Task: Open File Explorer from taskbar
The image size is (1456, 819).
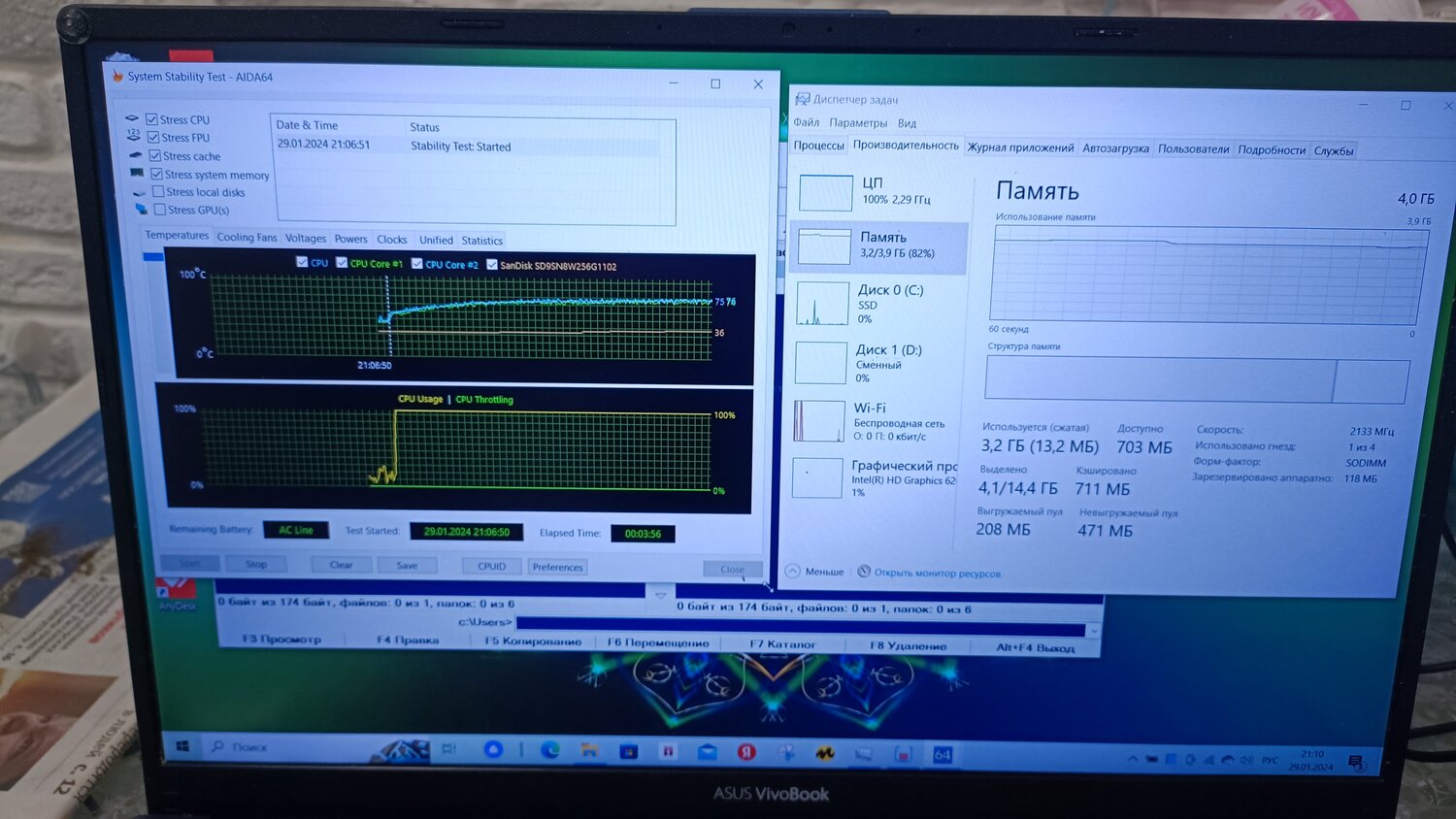Action: pyautogui.click(x=589, y=750)
